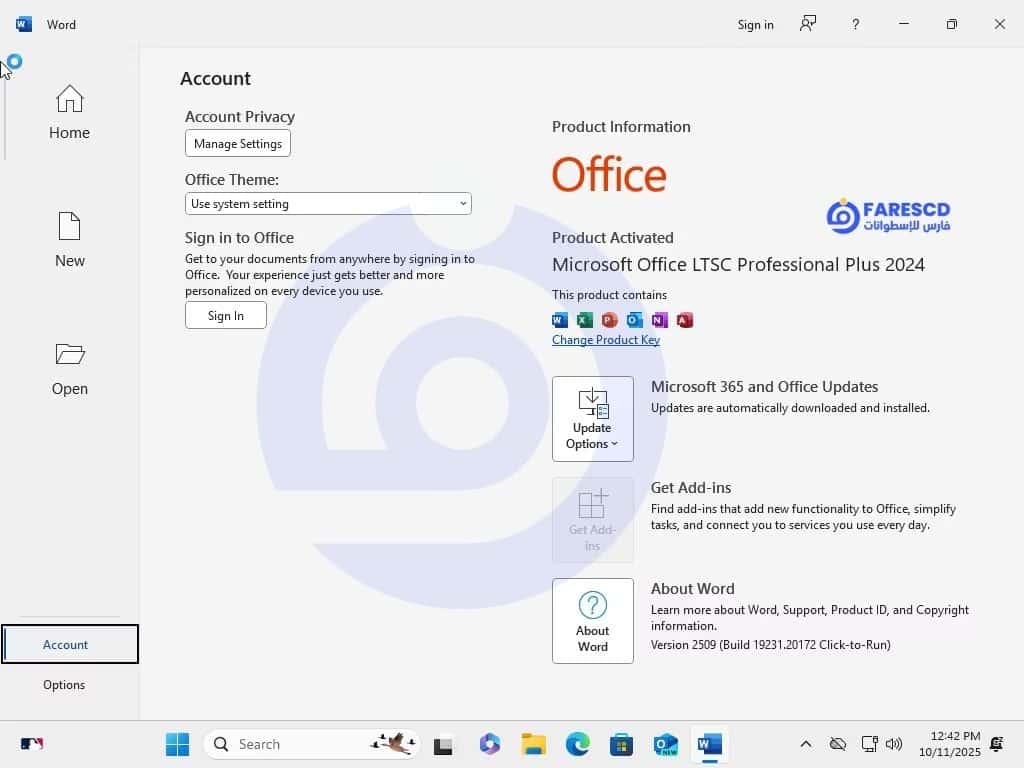1024x768 pixels.
Task: Open the About Word button
Action: [592, 620]
